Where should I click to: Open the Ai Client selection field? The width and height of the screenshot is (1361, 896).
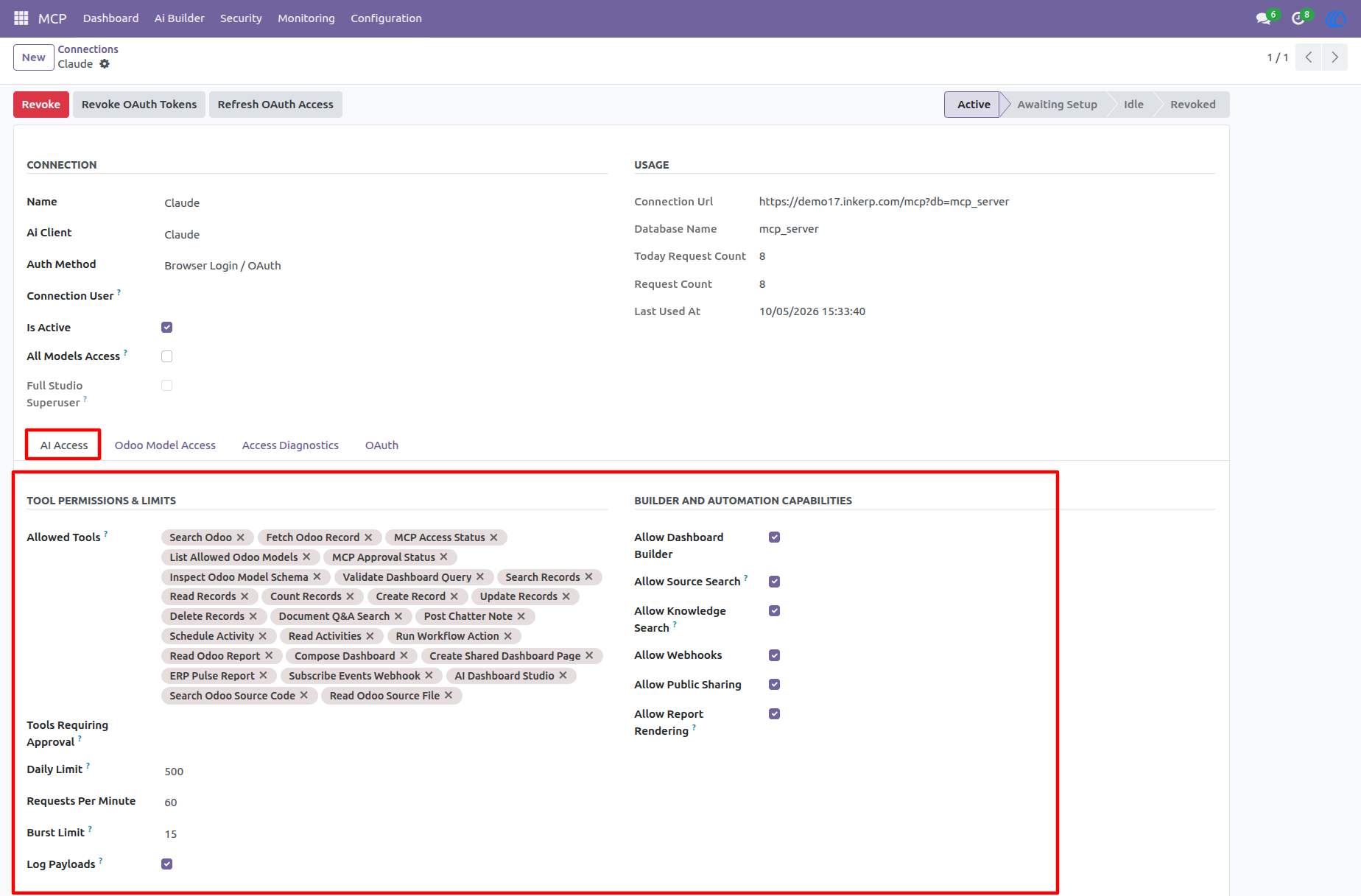coord(384,234)
